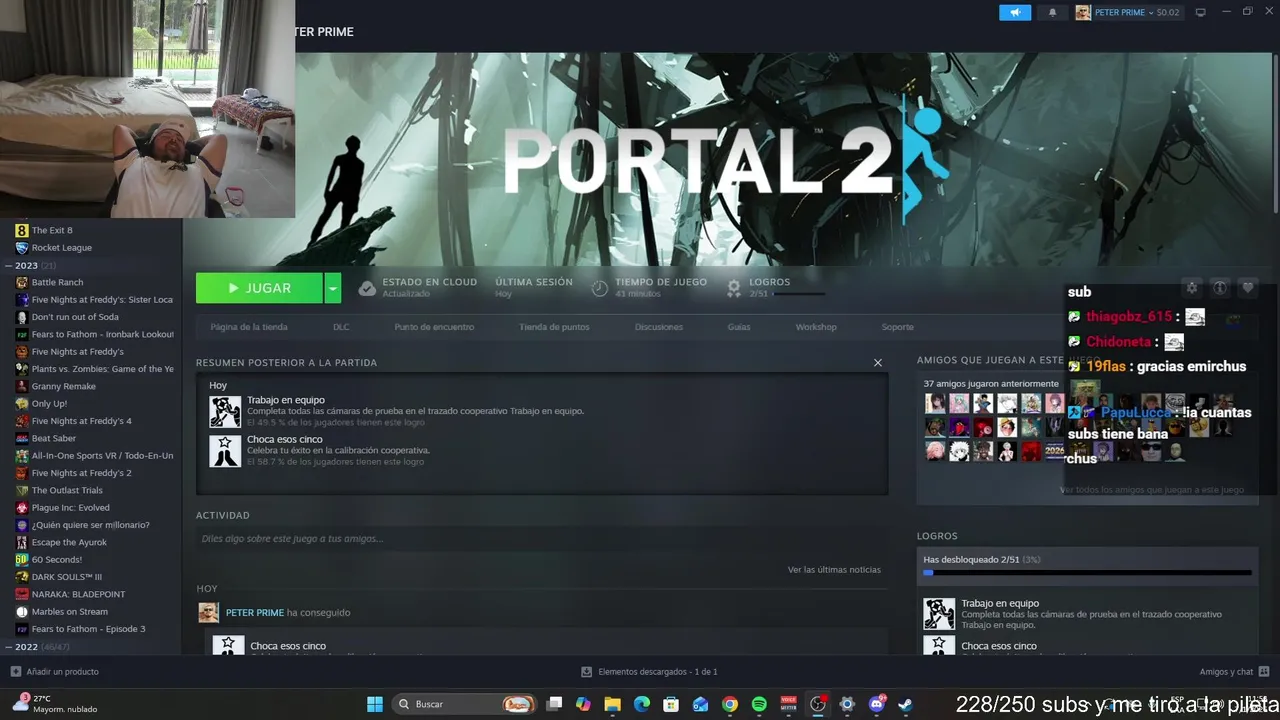Open Ver todos los amigos que juegan link
The height and width of the screenshot is (720, 1280).
click(1152, 490)
